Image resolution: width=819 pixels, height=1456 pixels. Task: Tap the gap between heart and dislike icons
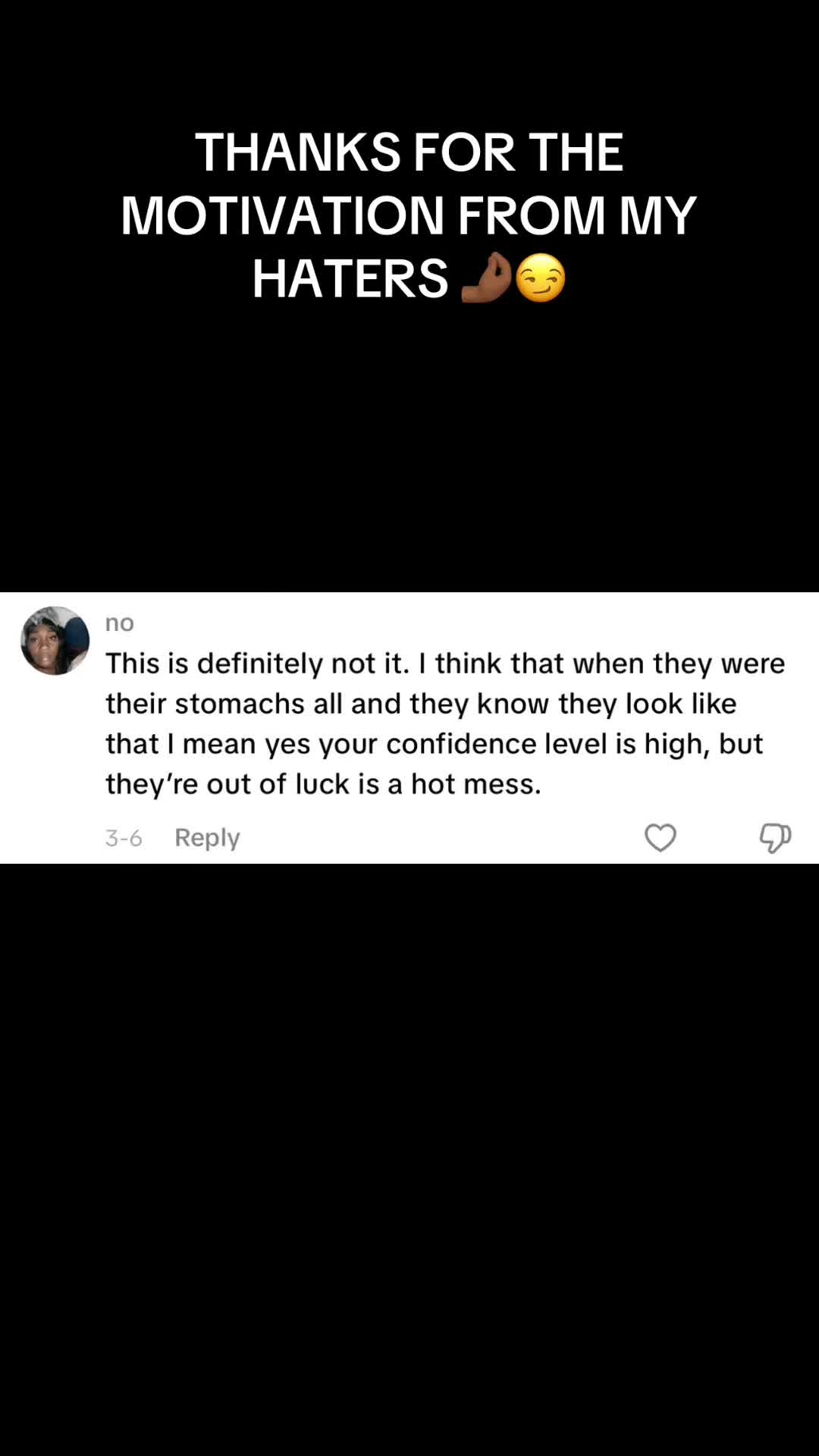click(x=717, y=838)
